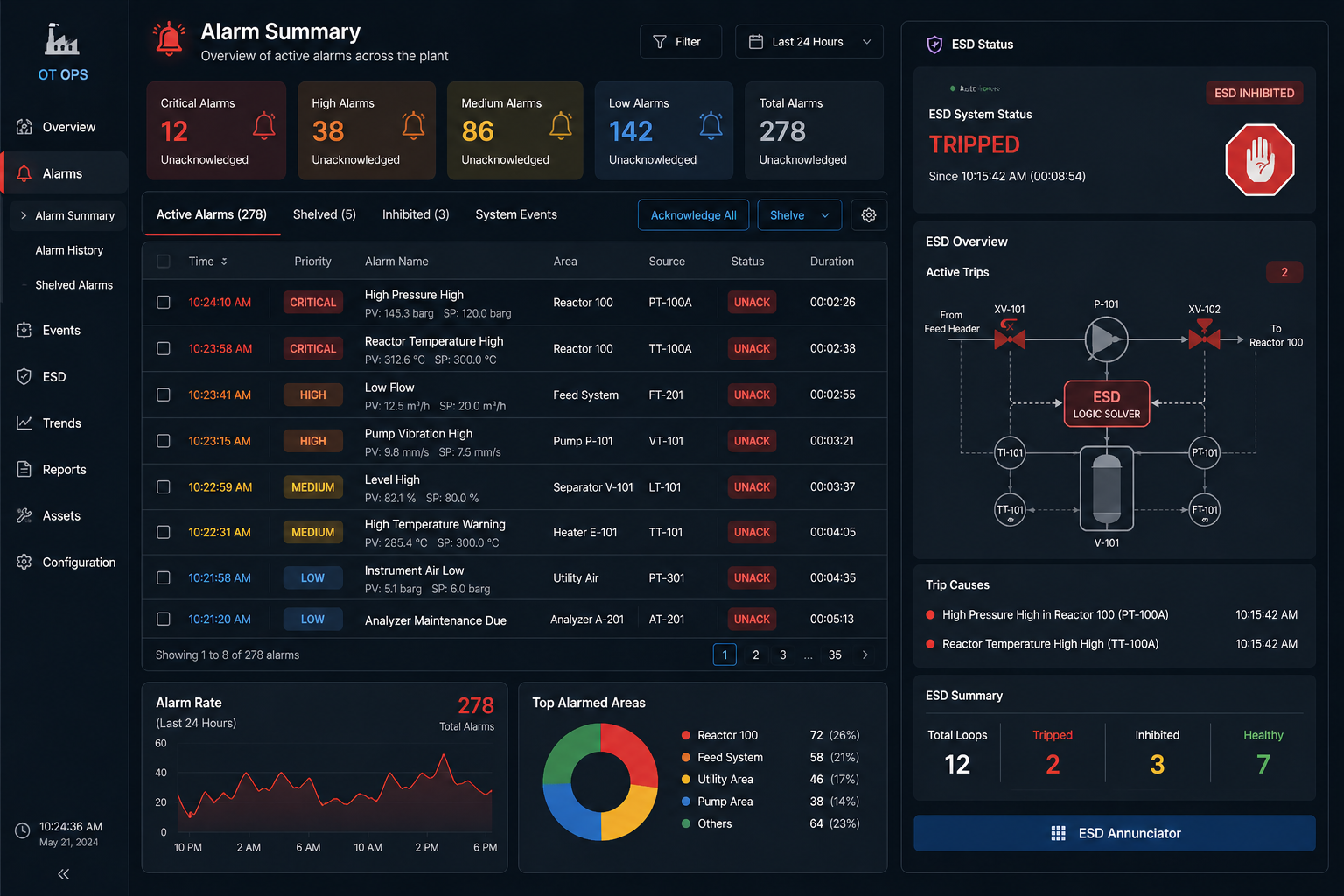Open the ESD Annunciator button
The height and width of the screenshot is (896, 1344).
point(1114,833)
